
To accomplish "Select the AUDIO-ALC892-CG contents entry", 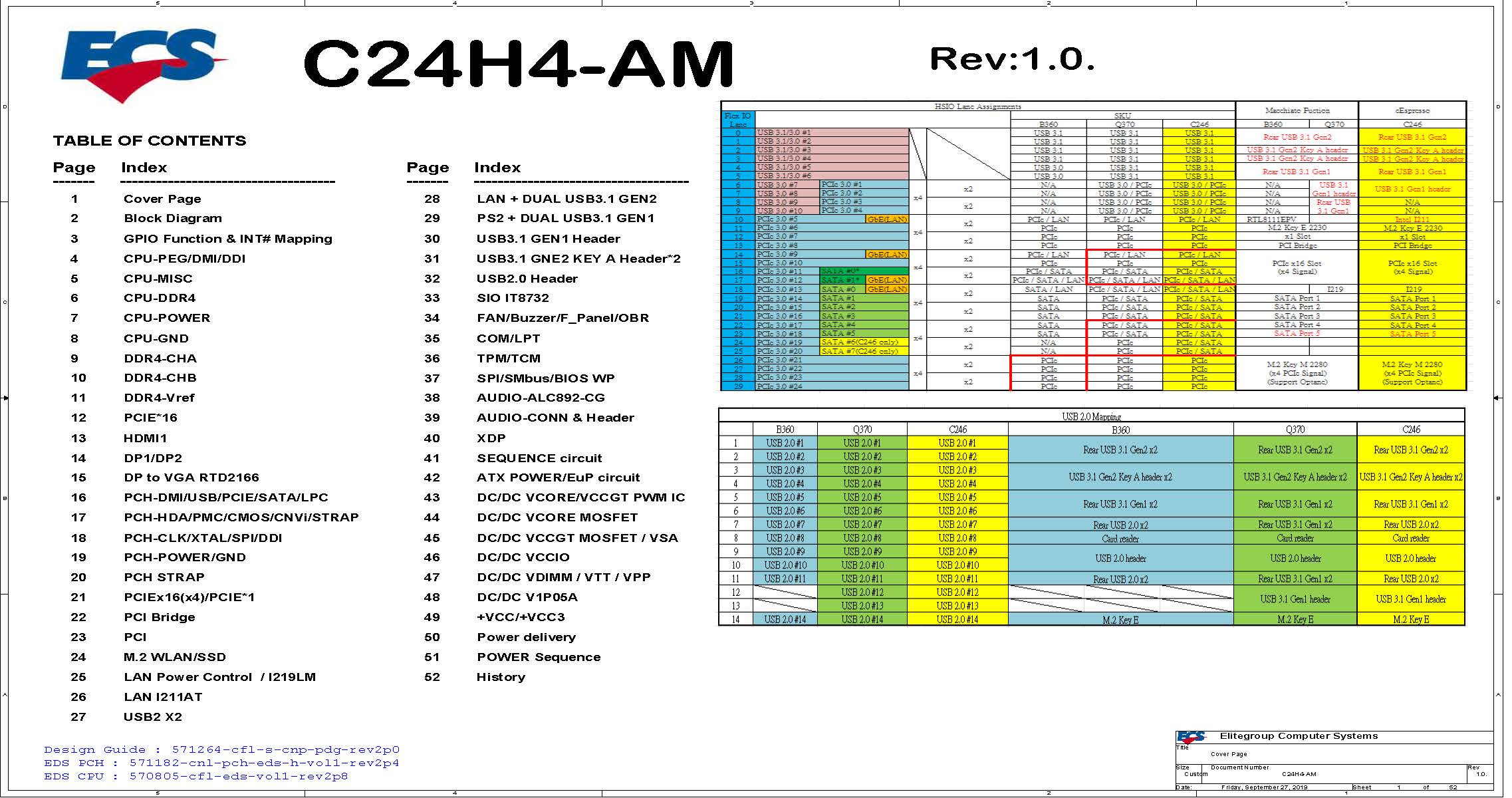I will tap(541, 398).
